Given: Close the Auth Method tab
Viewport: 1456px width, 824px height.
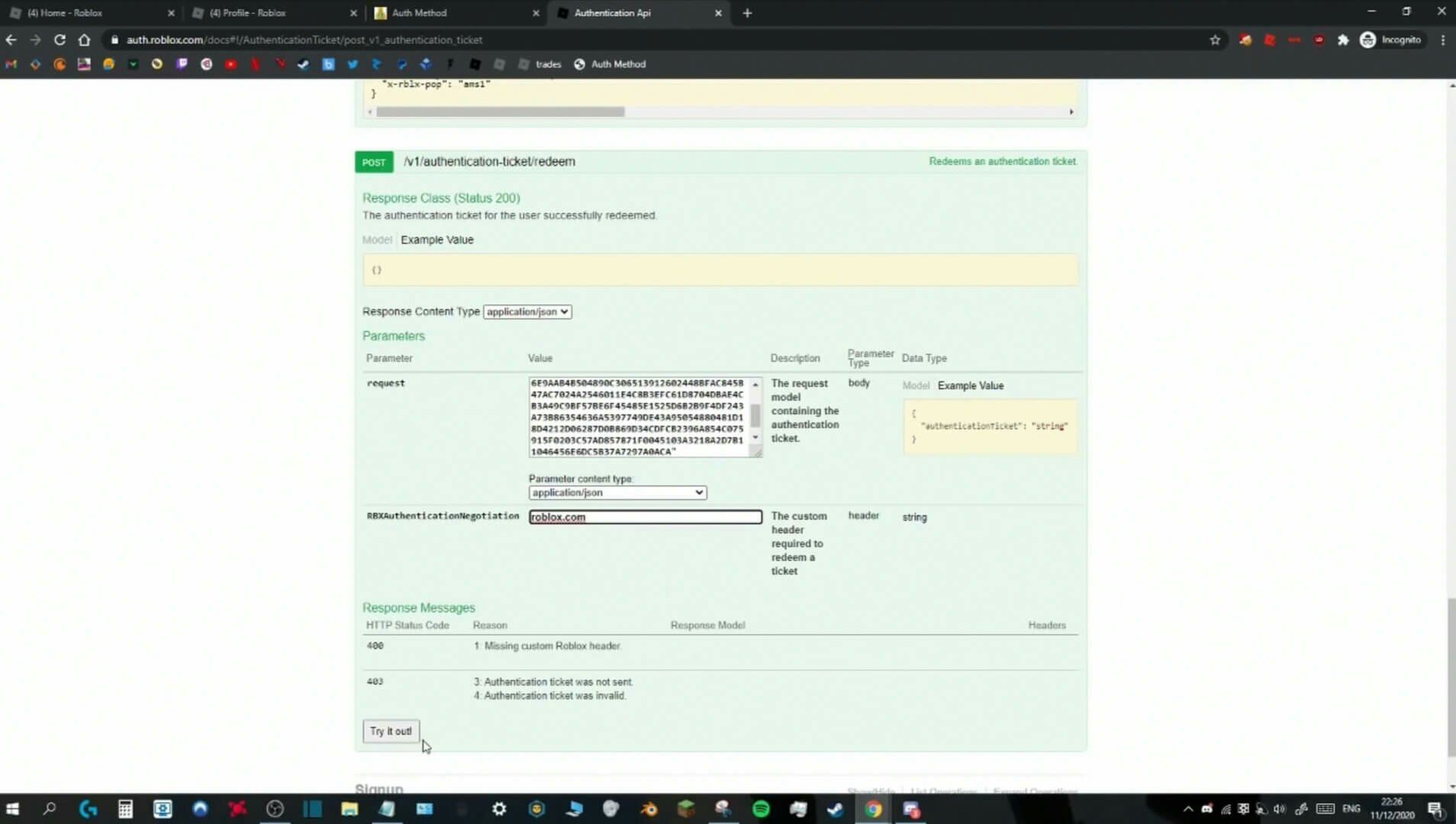Looking at the screenshot, I should coord(536,13).
